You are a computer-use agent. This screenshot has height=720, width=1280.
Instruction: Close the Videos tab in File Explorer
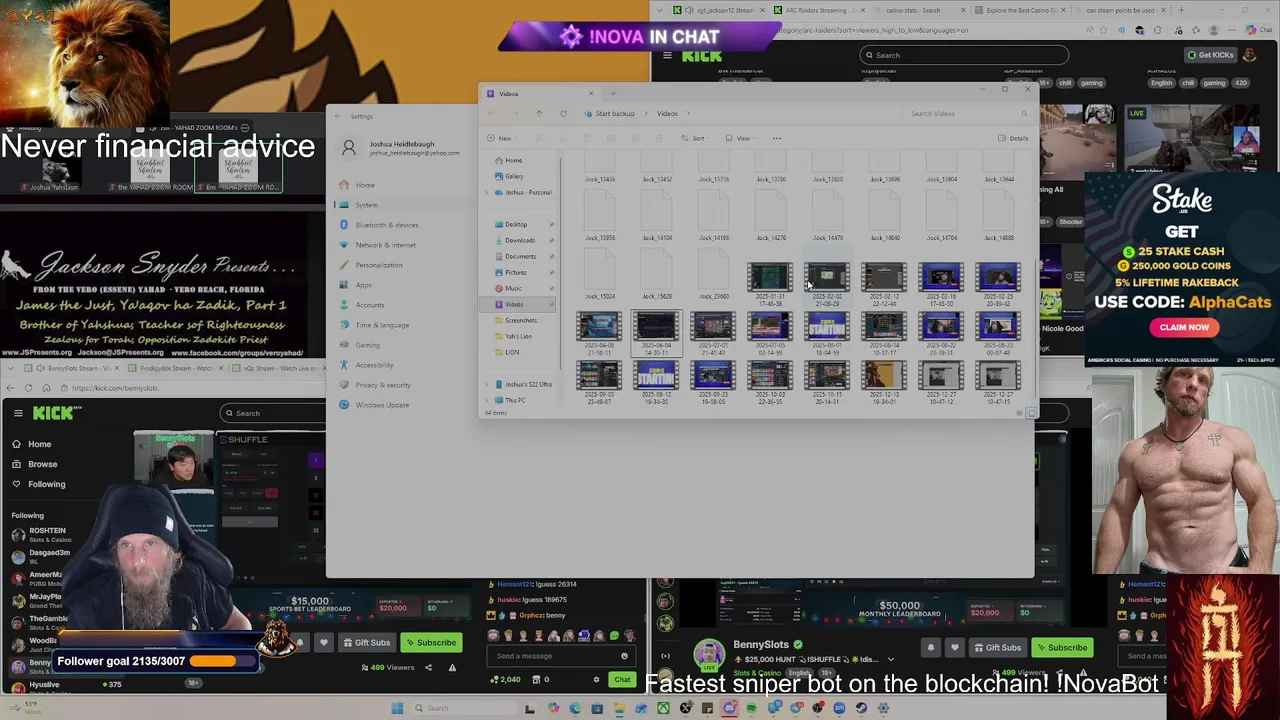point(591,93)
